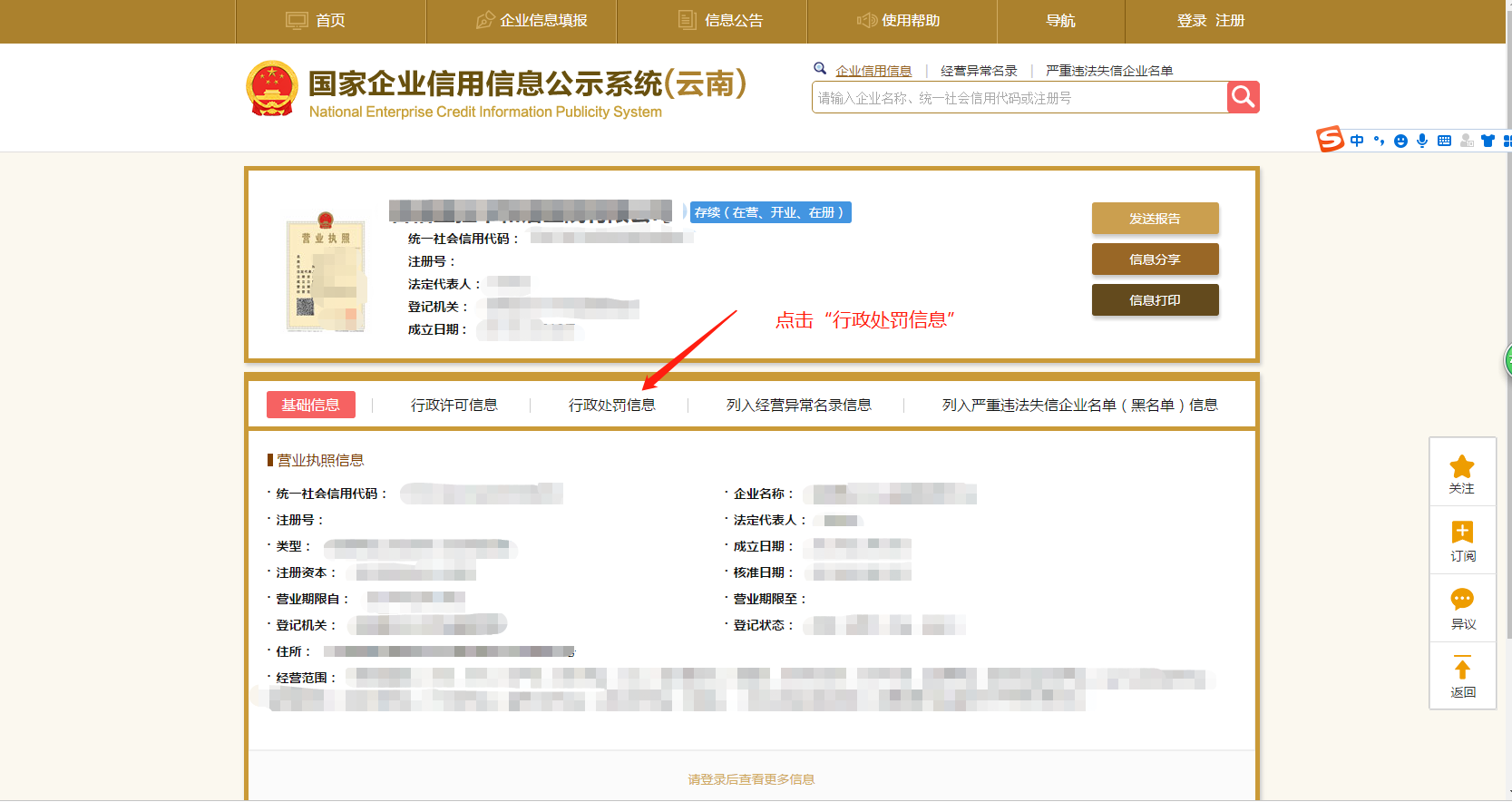1512x802 pixels.
Task: Switch to the 行政处罚信息 tab
Action: (x=612, y=405)
